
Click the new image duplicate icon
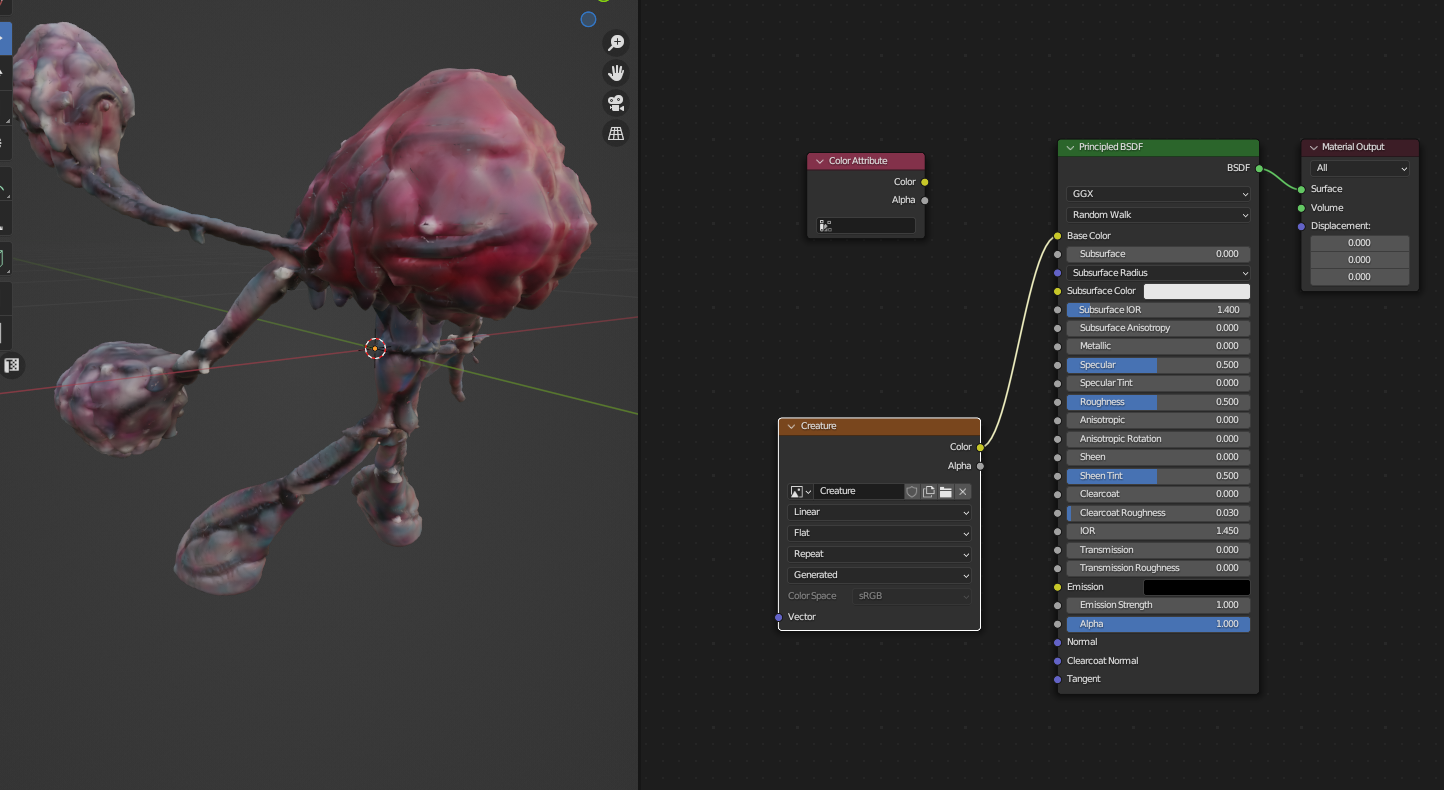click(929, 491)
